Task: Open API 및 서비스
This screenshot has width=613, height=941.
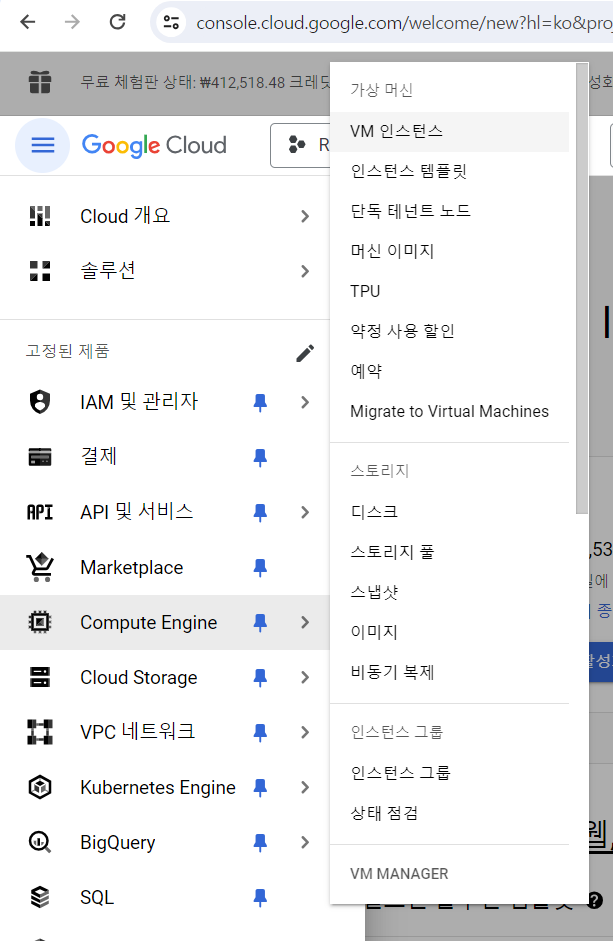Action: [137, 512]
